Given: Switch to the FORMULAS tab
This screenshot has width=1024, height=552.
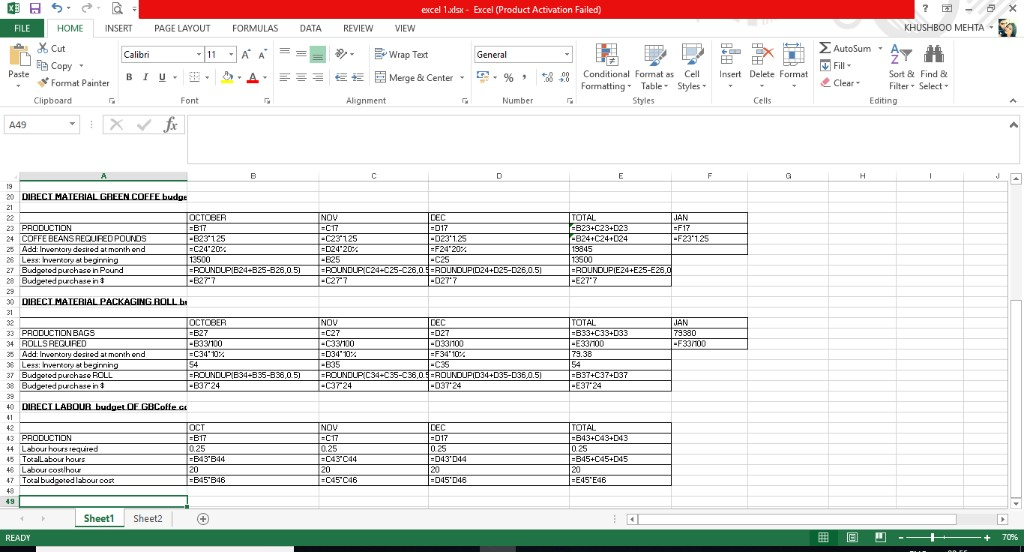Looking at the screenshot, I should pos(255,28).
